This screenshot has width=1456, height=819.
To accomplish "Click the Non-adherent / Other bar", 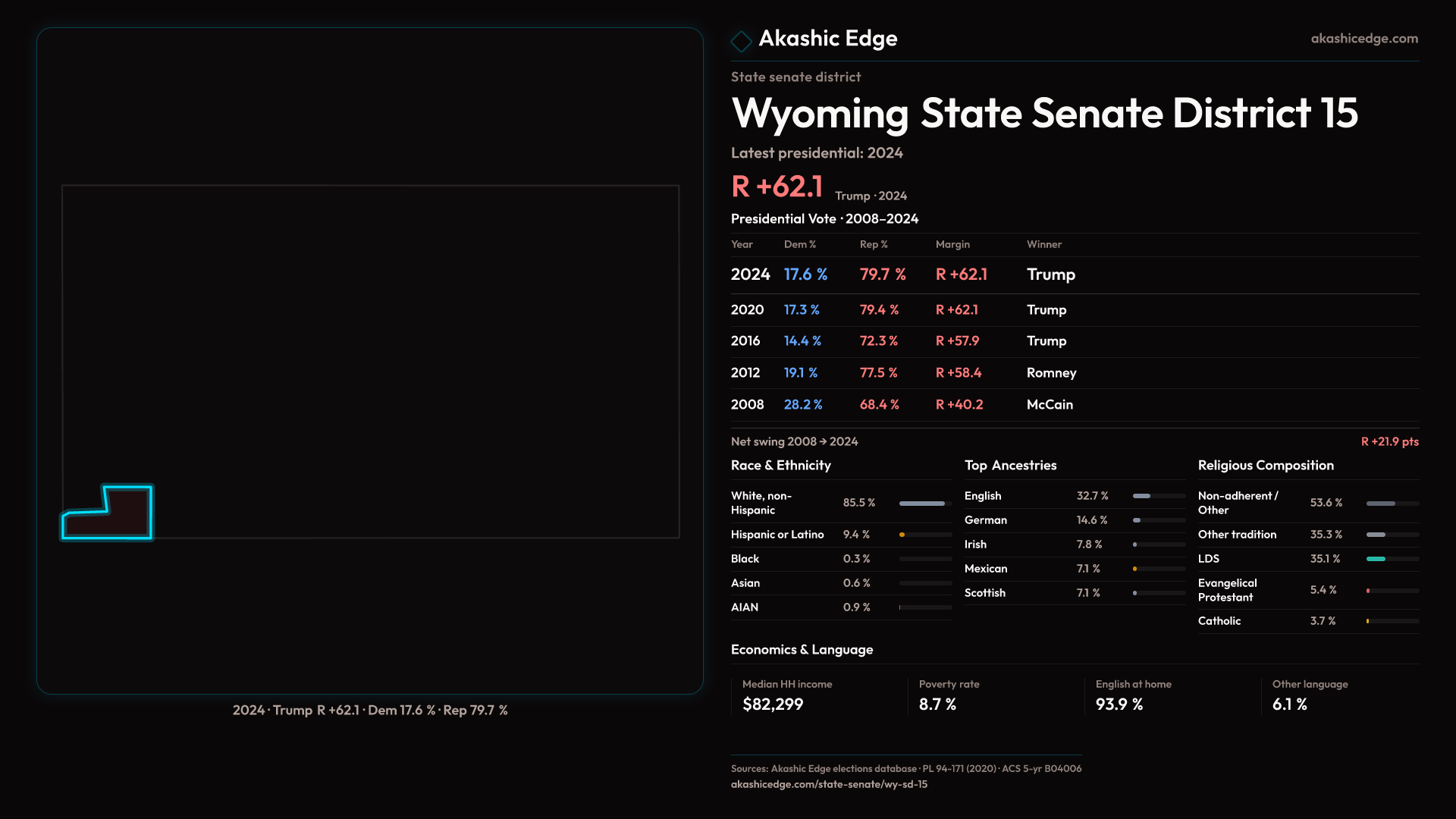I will pos(1392,504).
